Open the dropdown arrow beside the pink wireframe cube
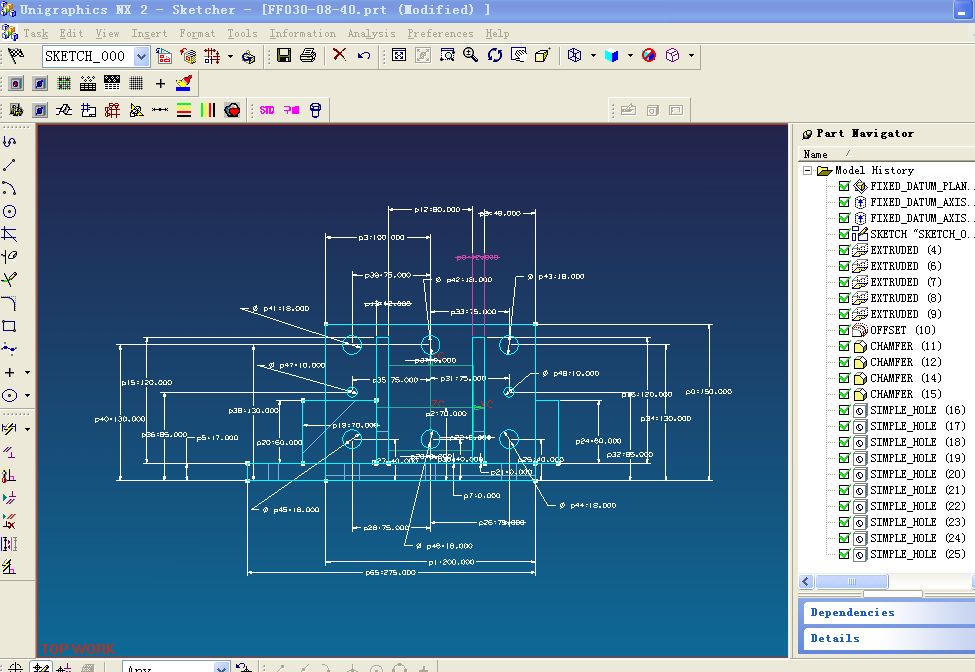This screenshot has height=672, width=975. point(691,55)
